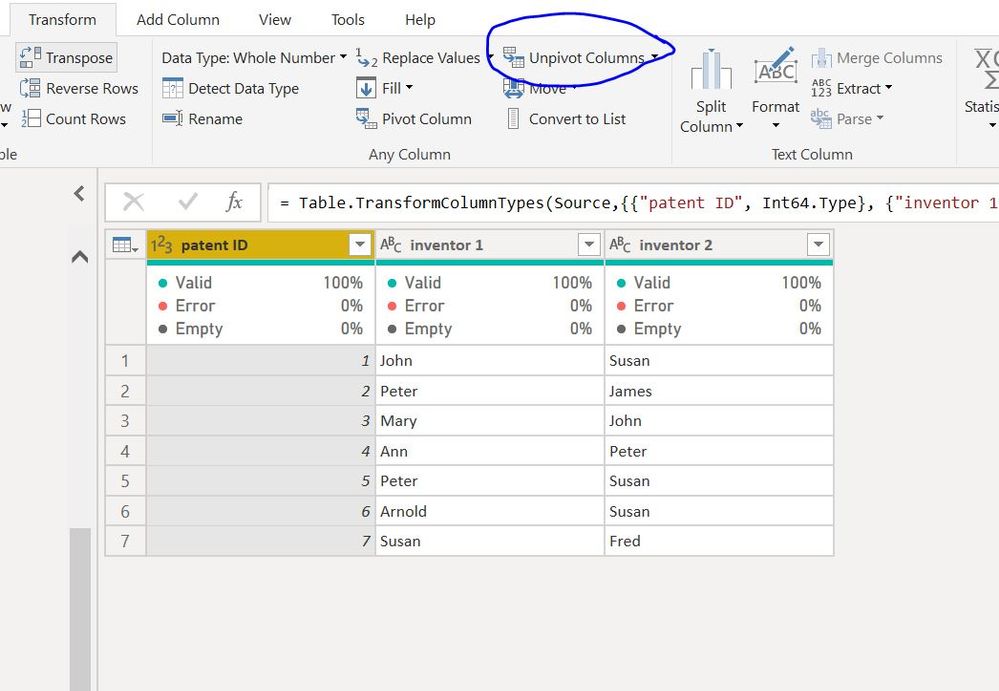
Task: Open table options menu at grid corner
Action: coord(125,245)
